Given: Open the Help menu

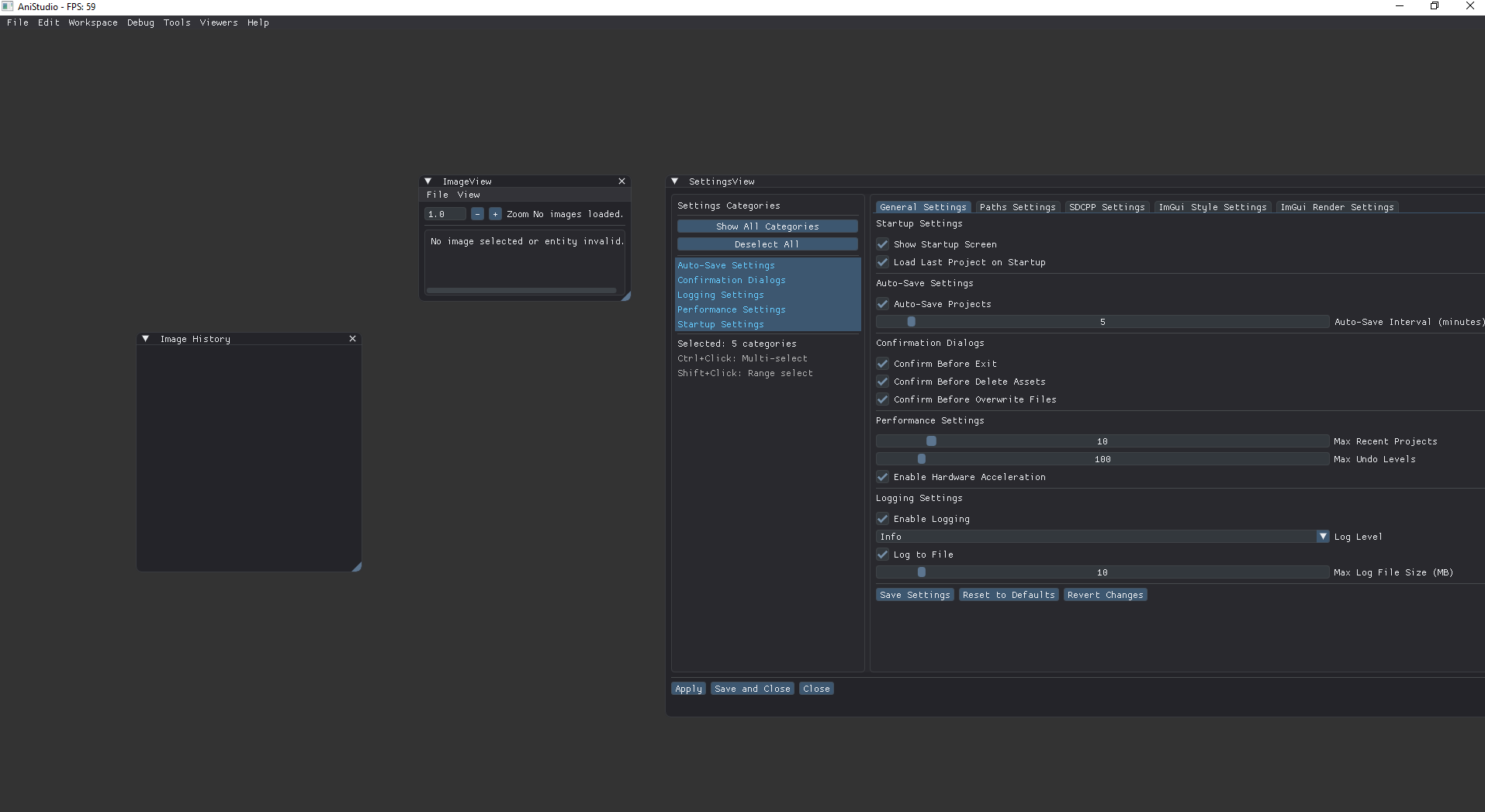Looking at the screenshot, I should (258, 22).
